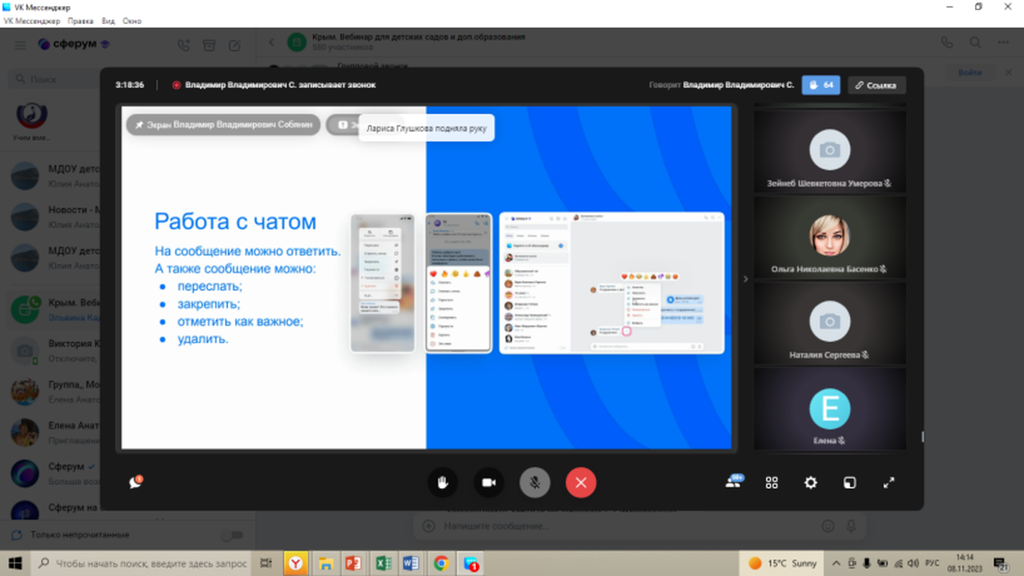Open the Окно menu
The width and height of the screenshot is (1024, 576).
(132, 20)
